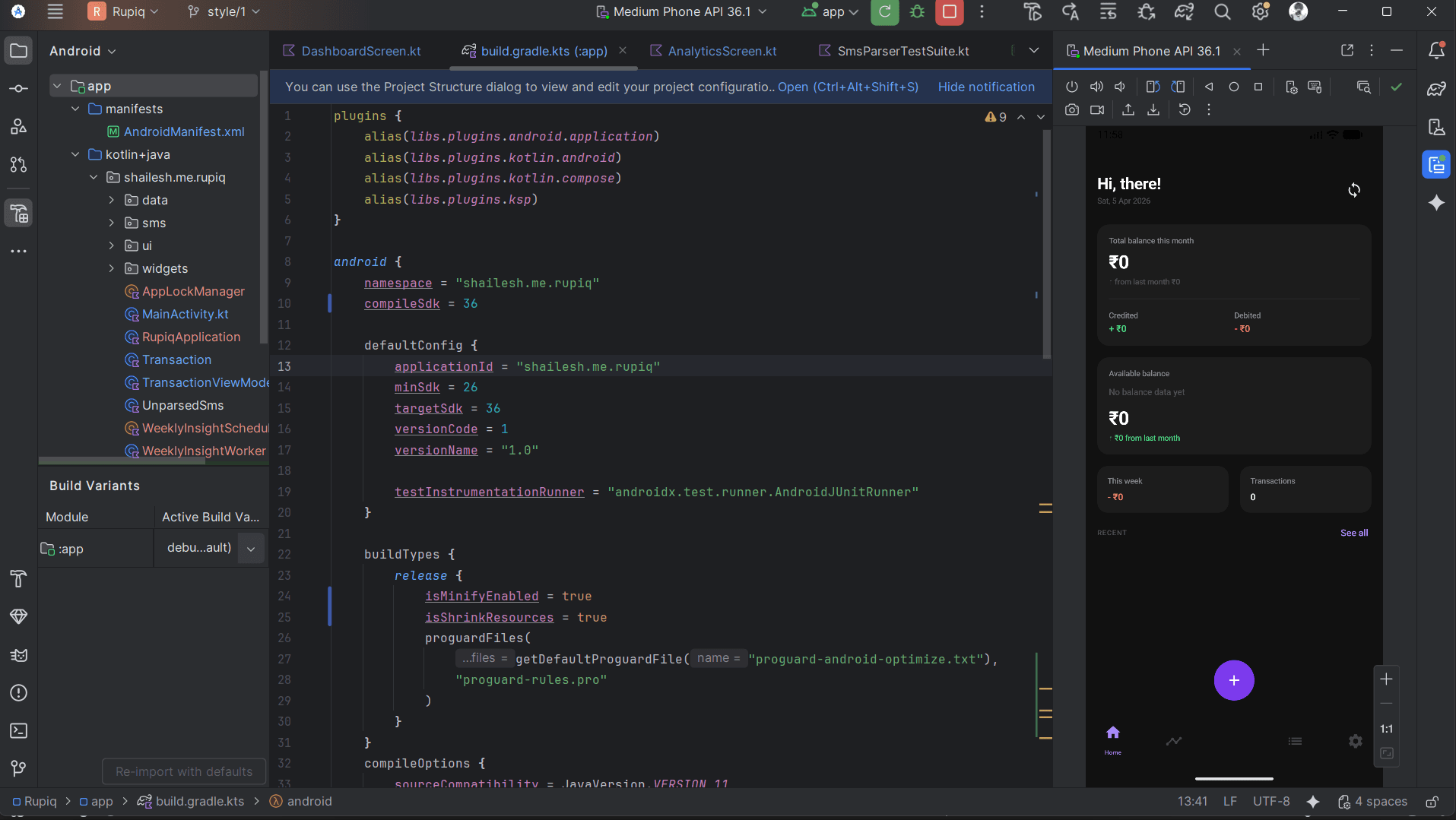Toggle Running Devices tool window

1436,165
